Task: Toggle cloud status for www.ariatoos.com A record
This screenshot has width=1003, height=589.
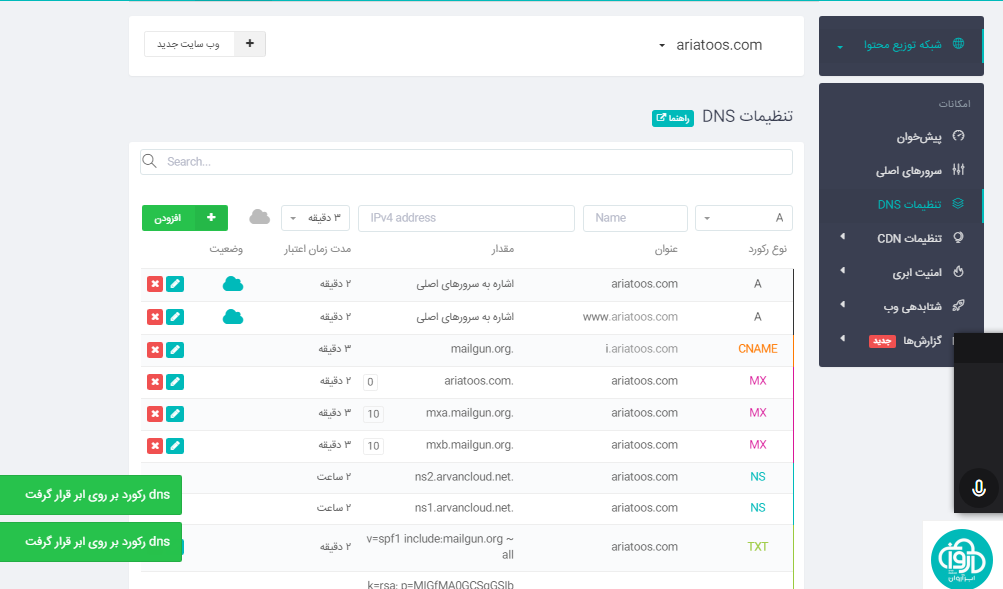Action: pos(233,317)
